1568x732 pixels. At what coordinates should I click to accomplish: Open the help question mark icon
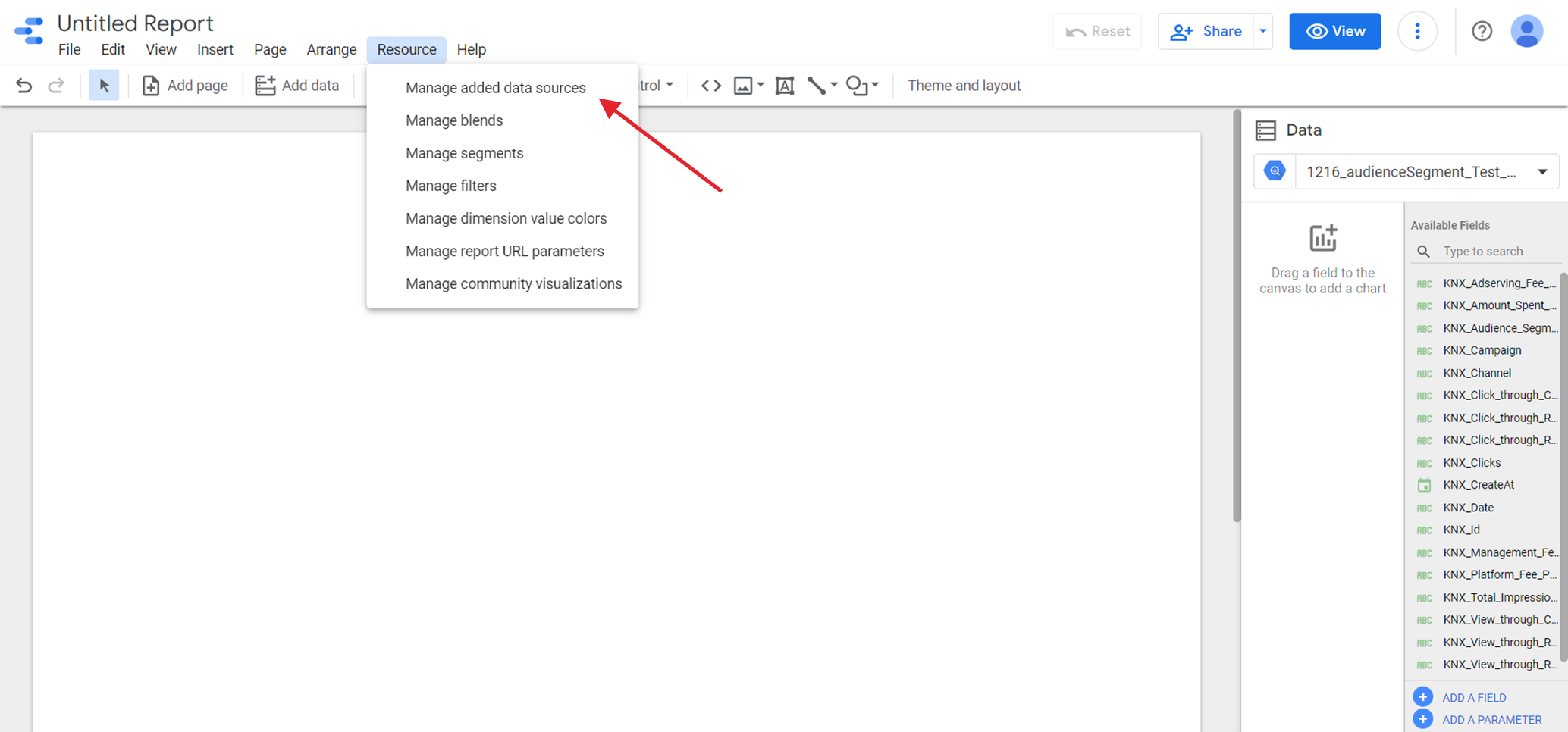pyautogui.click(x=1482, y=31)
